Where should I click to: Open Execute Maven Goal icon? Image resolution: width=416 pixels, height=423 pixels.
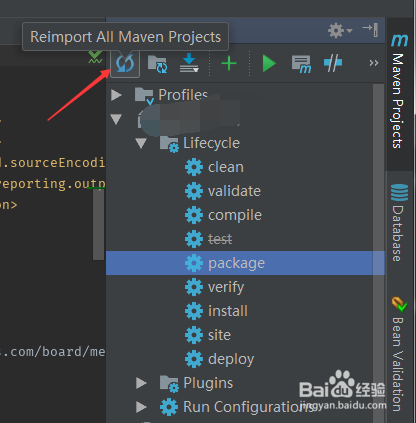point(301,64)
